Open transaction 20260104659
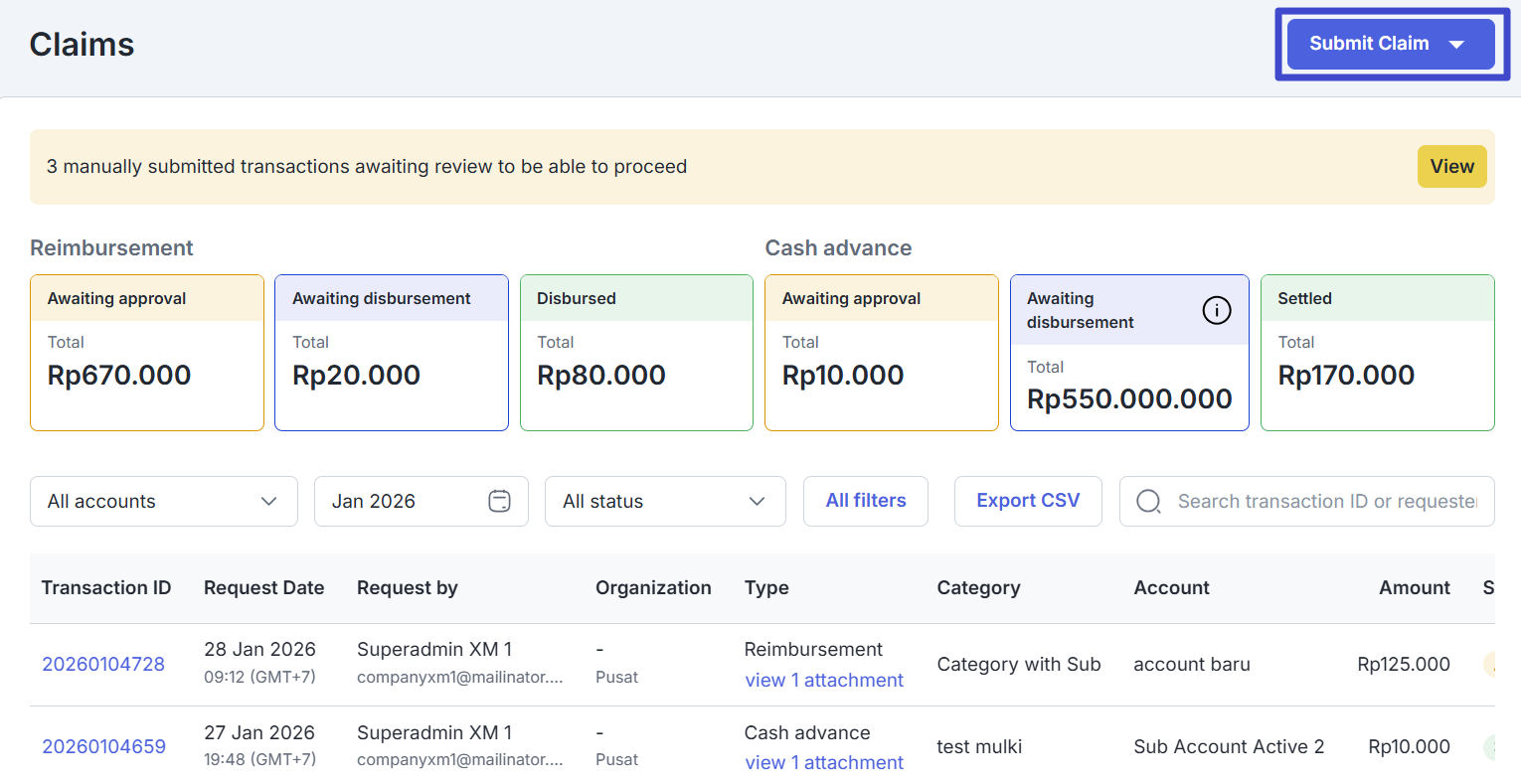 click(x=103, y=746)
